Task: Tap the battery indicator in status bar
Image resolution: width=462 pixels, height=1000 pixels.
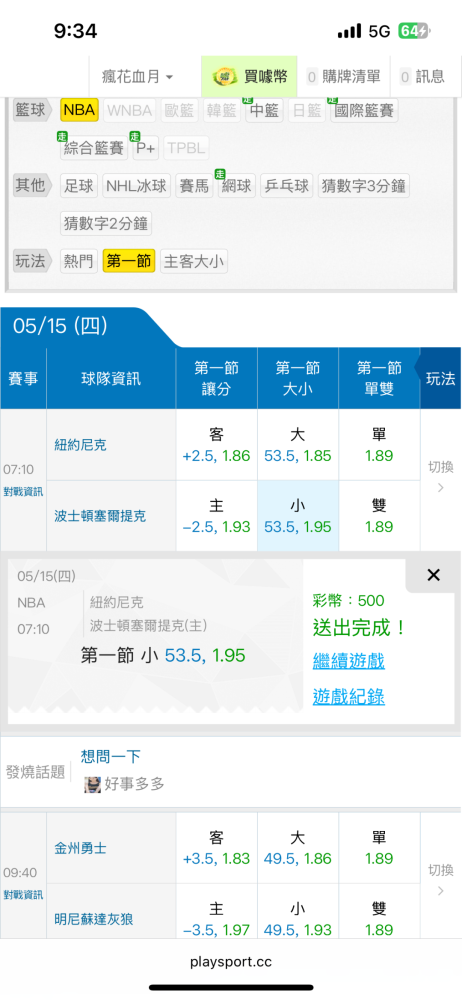Action: [x=415, y=31]
